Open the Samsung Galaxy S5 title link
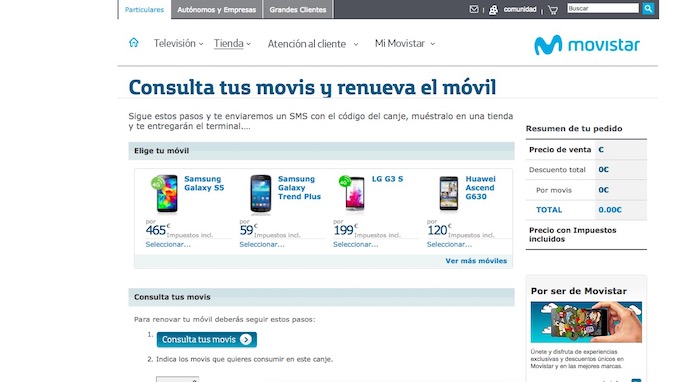Image resolution: width=700 pixels, height=382 pixels. [204, 183]
